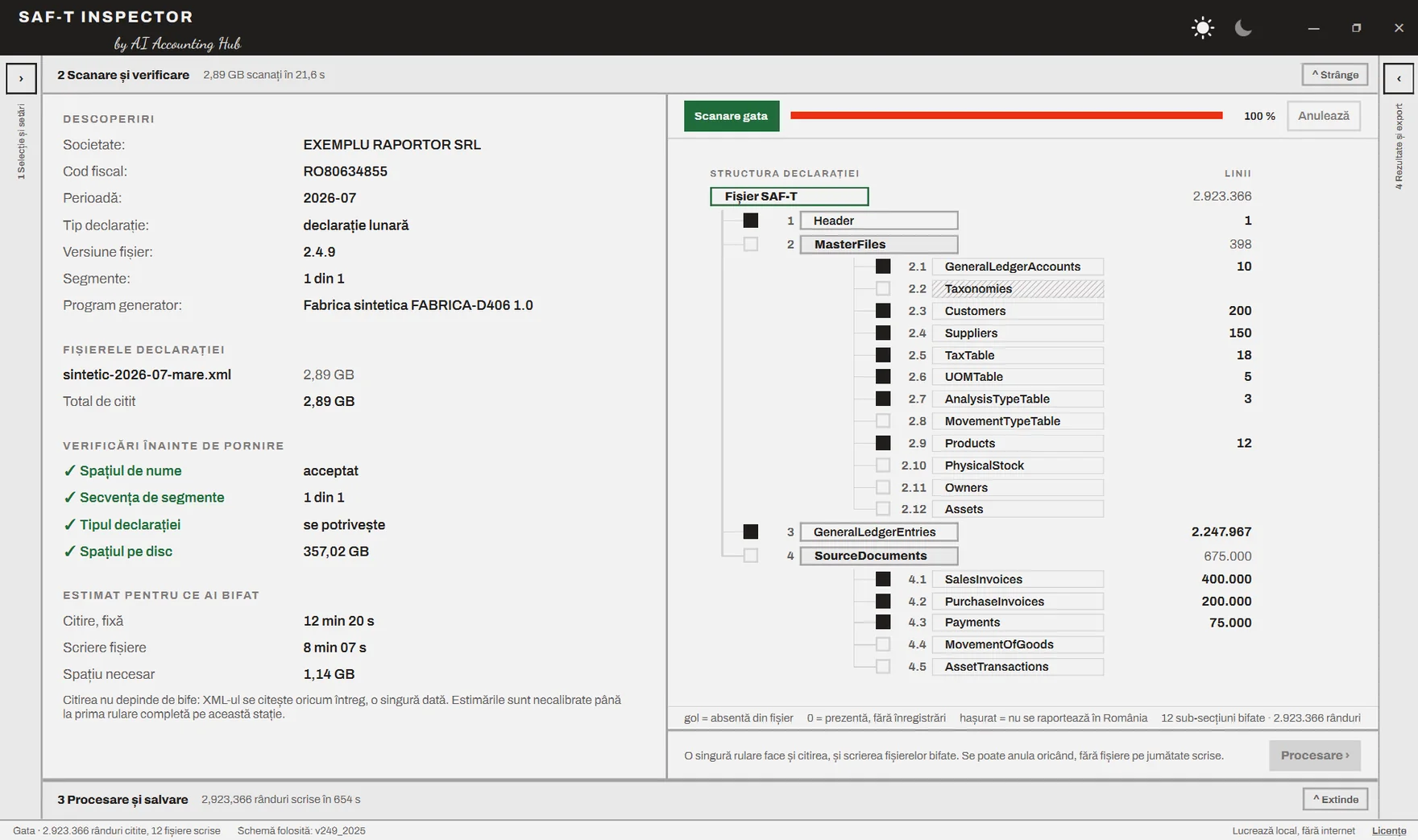Open the 2 Scanare și verificare section header

[123, 75]
